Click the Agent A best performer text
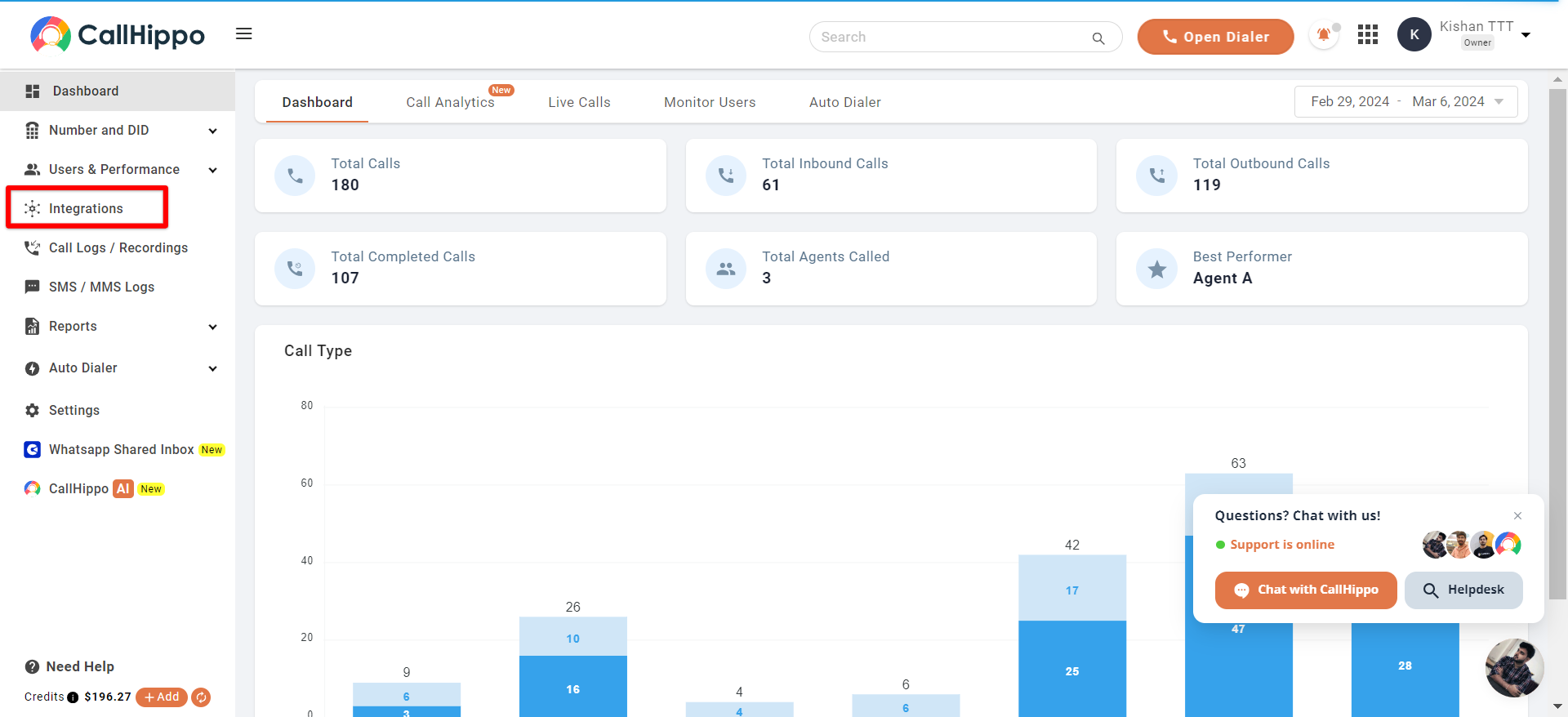The width and height of the screenshot is (1568, 717). point(1223,278)
